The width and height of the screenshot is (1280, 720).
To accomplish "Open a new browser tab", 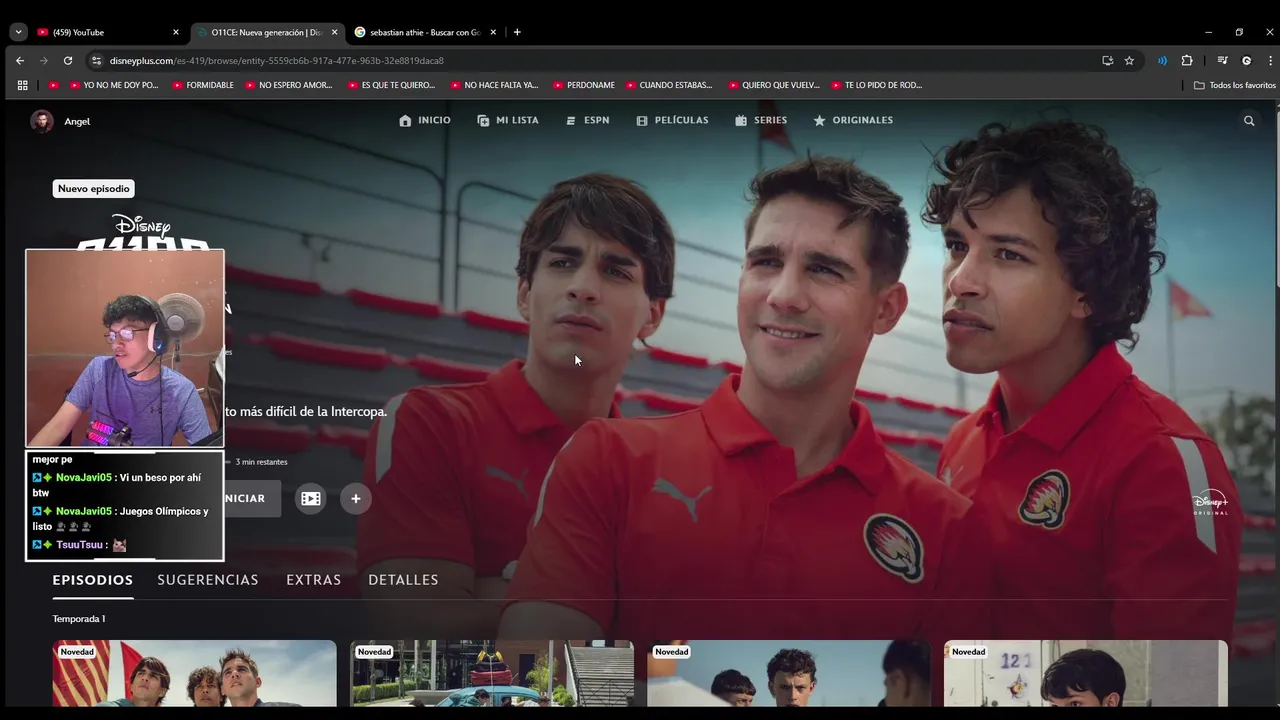I will pos(517,32).
